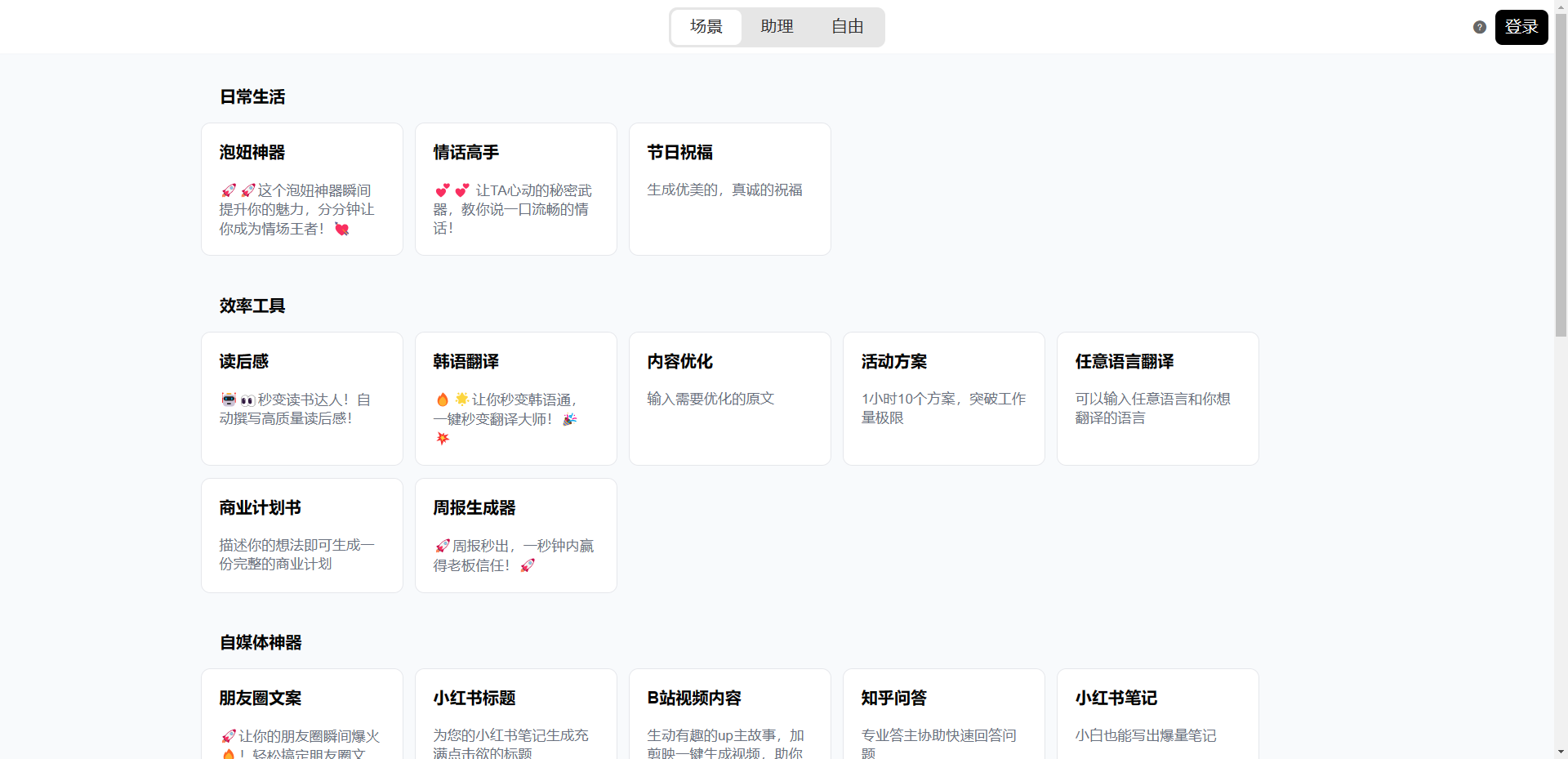Open the 知乎问答 card
This screenshot has height=759, width=1568.
tap(944, 714)
